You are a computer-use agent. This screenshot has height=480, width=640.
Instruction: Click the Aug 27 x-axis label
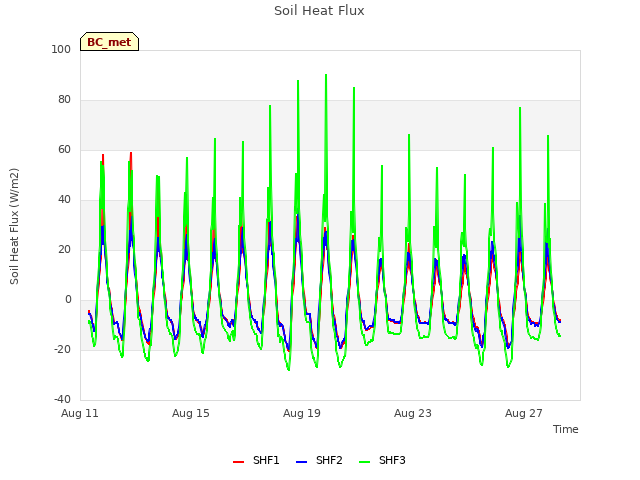tap(524, 413)
